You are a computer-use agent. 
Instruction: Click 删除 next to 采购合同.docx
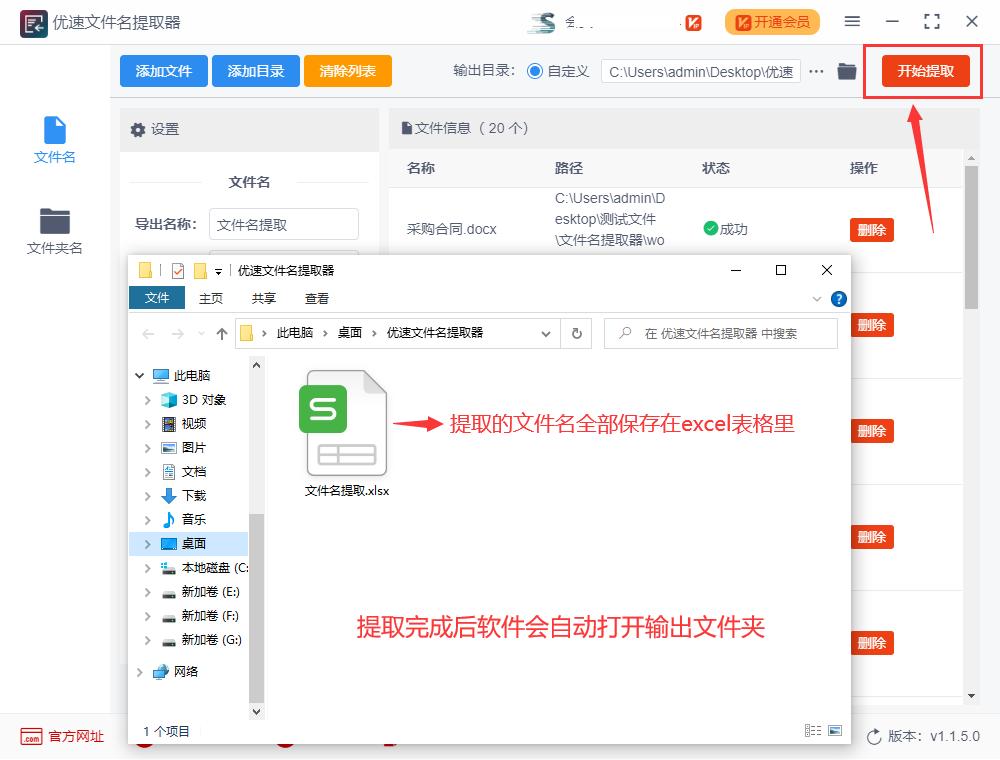point(871,229)
